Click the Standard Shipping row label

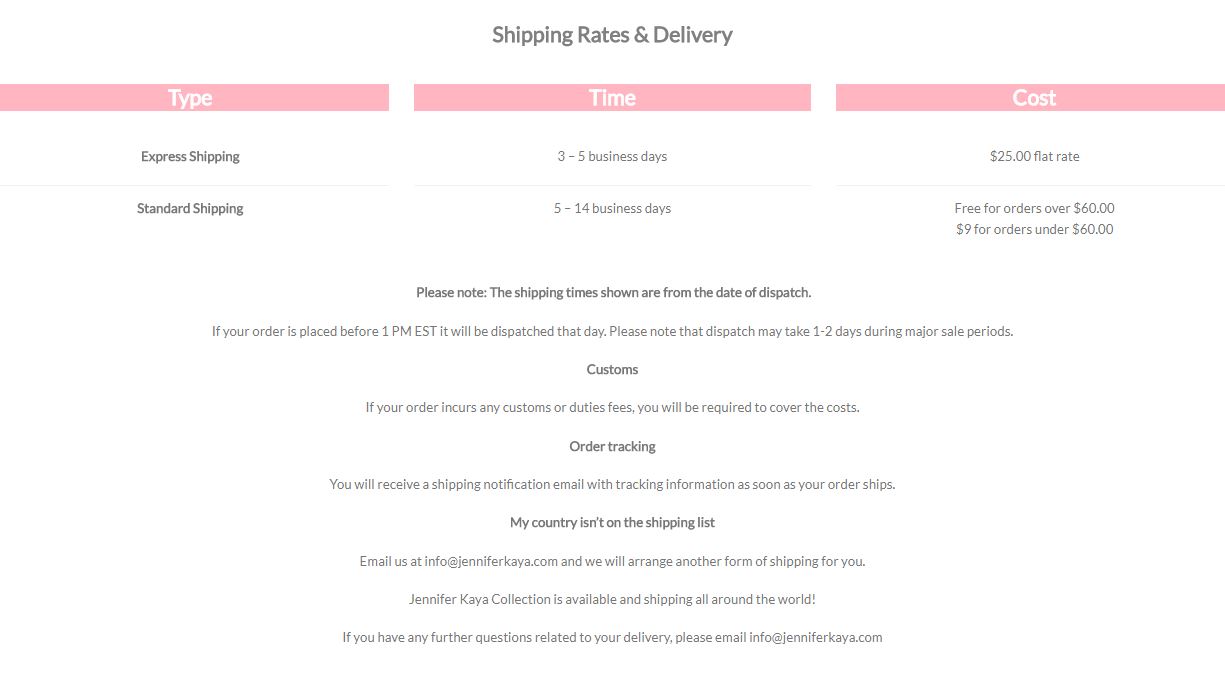click(190, 208)
